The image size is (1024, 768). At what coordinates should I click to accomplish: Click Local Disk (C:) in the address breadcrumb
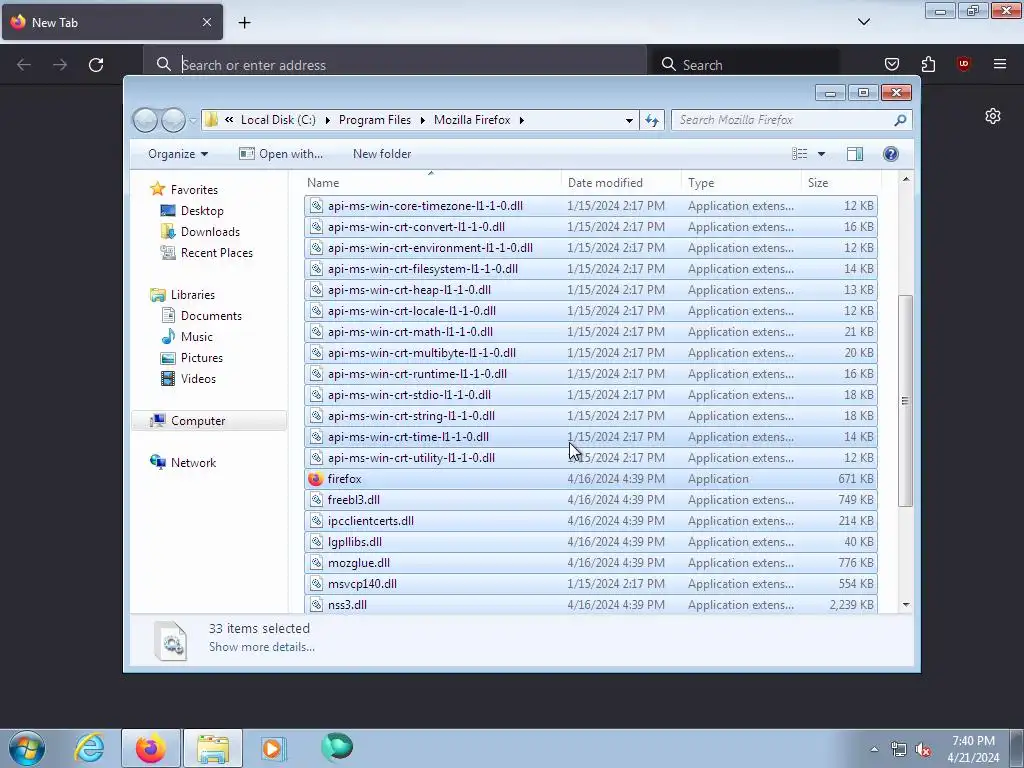278,120
